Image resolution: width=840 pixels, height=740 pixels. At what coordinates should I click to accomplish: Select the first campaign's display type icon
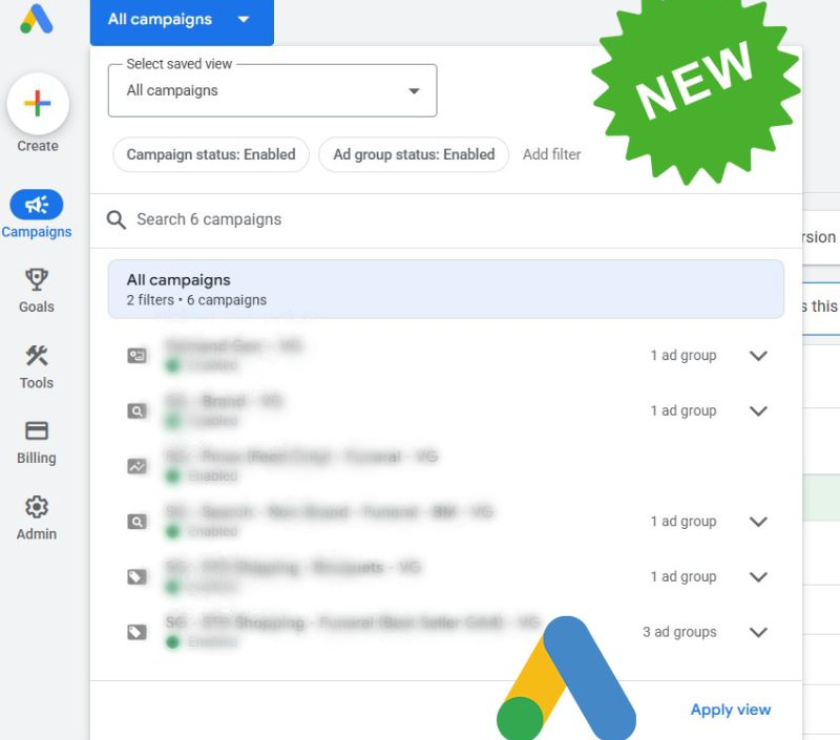point(137,355)
